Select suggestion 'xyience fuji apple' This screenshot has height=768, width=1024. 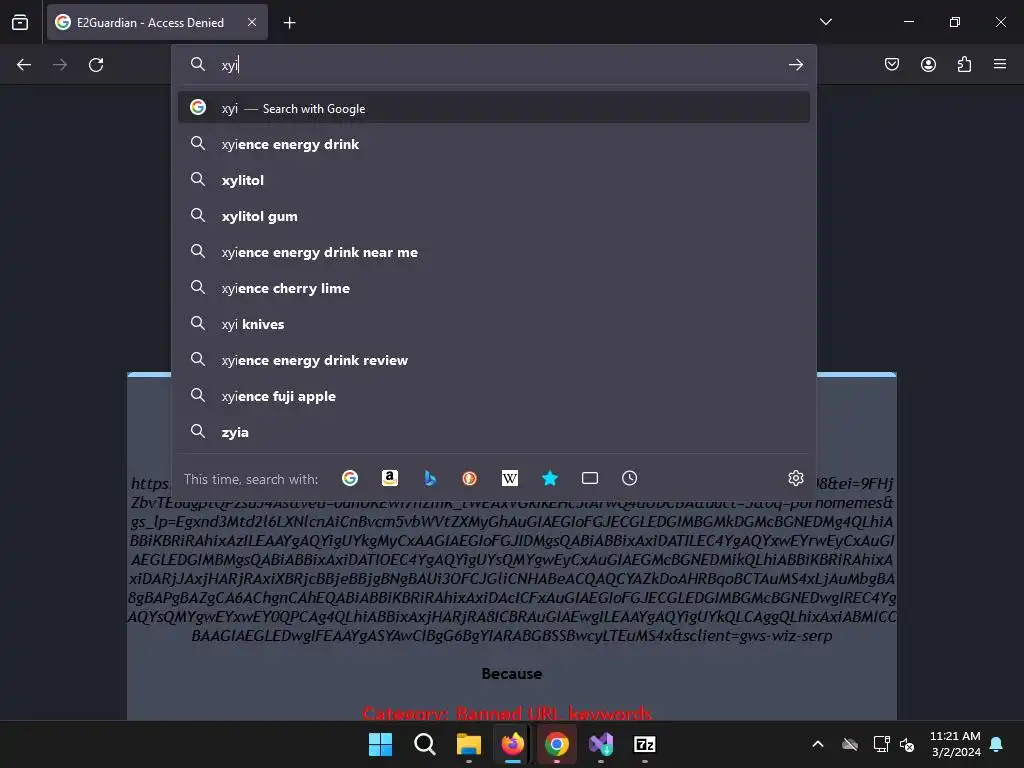[x=494, y=395]
